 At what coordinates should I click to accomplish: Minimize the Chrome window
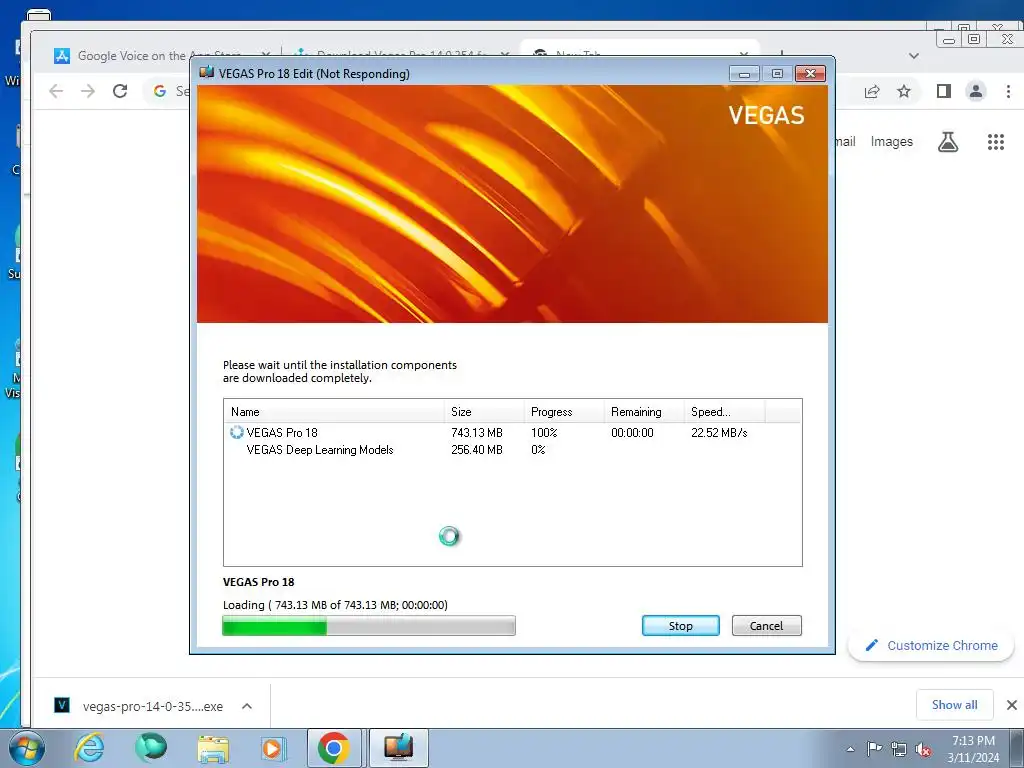pos(949,40)
